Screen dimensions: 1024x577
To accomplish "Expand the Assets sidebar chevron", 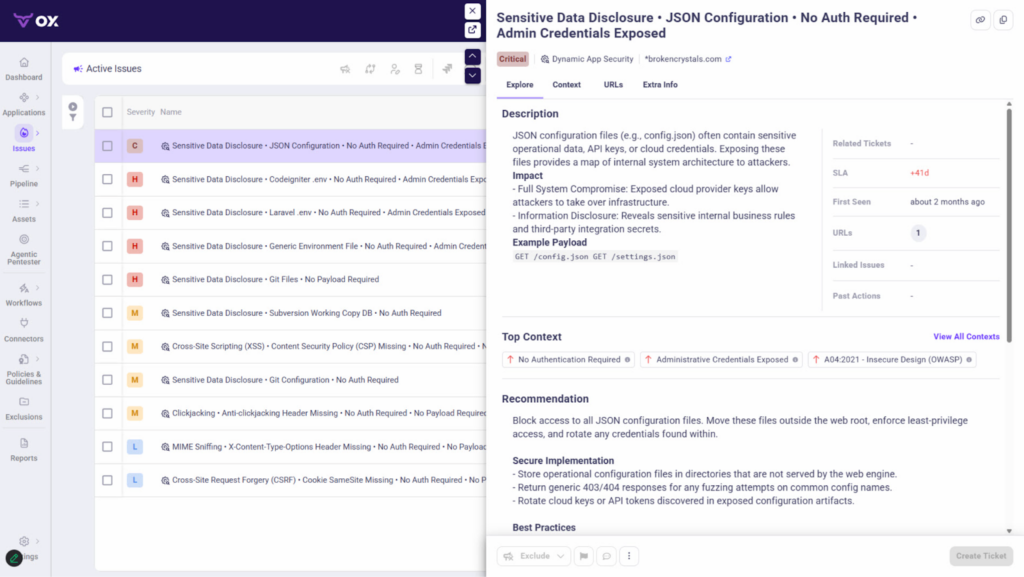I will coord(38,204).
